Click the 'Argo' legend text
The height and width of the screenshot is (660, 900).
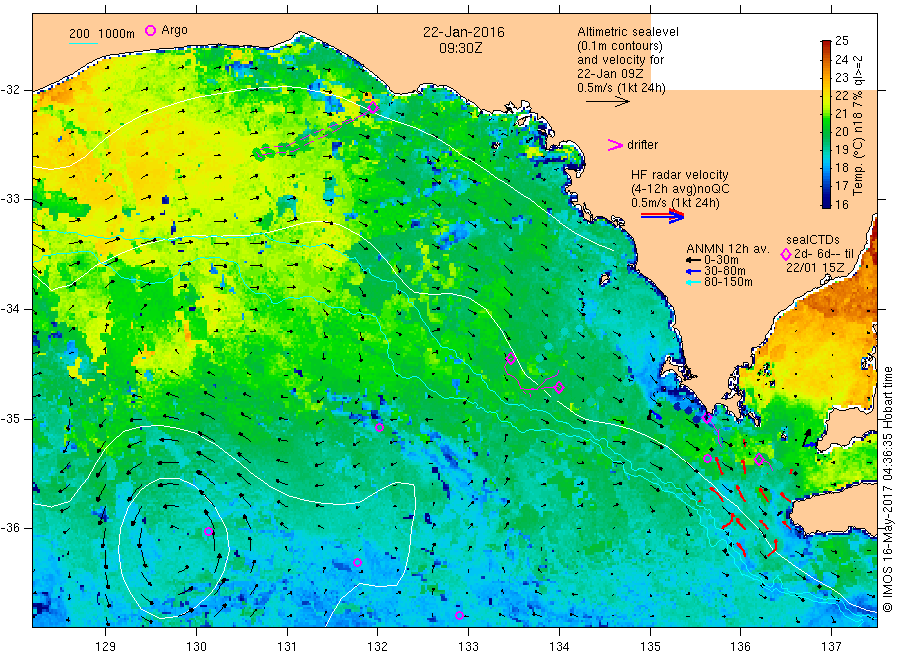pos(174,30)
